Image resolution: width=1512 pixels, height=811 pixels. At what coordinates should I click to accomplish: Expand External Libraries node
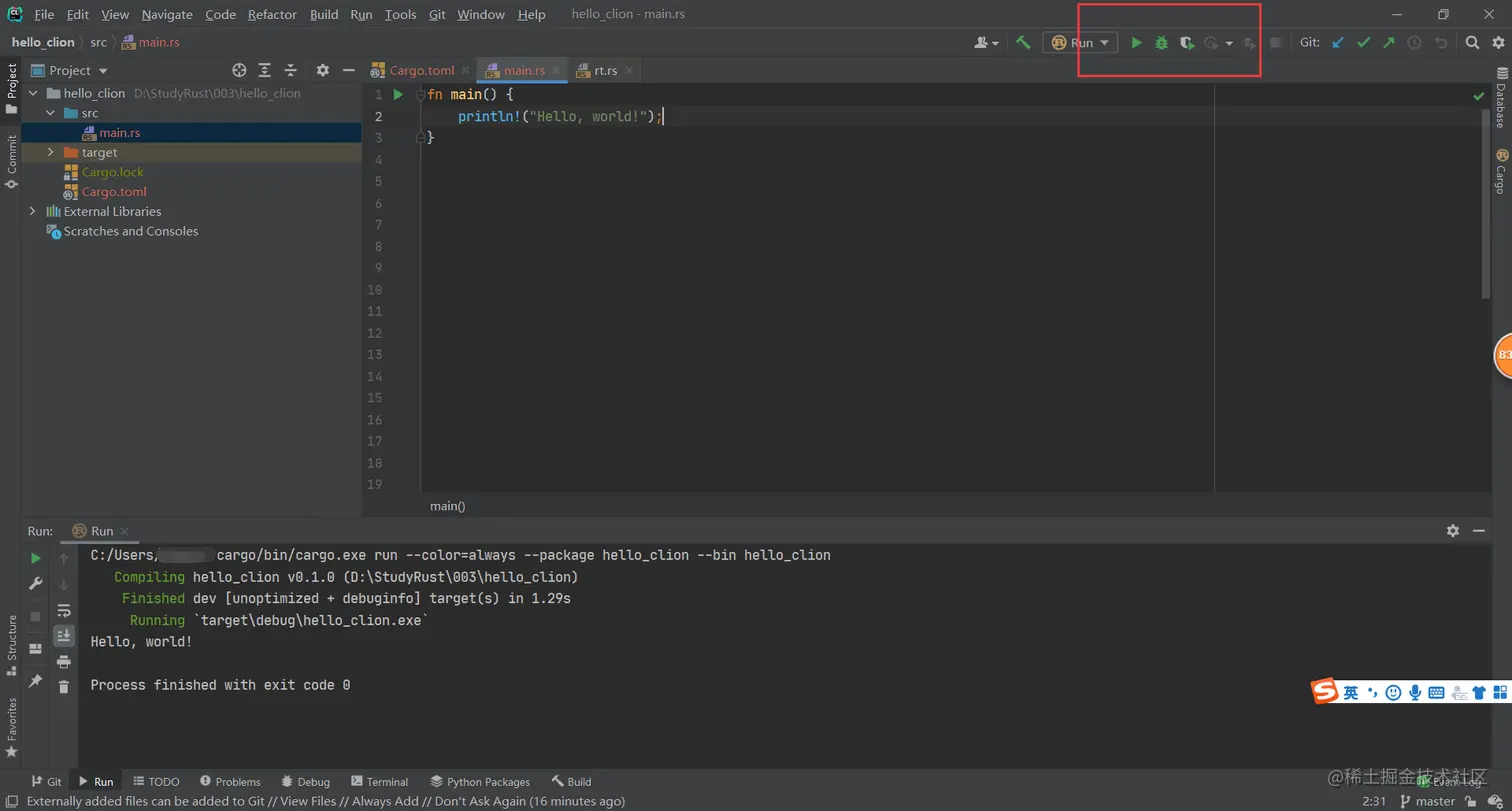click(x=32, y=211)
